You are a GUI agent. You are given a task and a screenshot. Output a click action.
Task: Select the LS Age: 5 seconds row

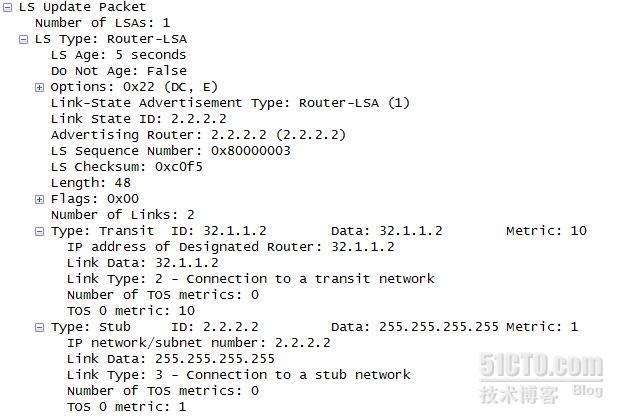tap(118, 55)
